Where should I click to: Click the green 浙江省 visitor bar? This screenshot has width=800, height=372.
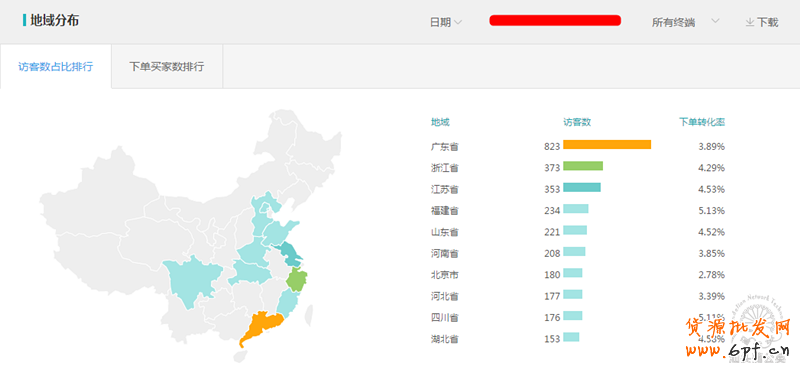pos(583,166)
